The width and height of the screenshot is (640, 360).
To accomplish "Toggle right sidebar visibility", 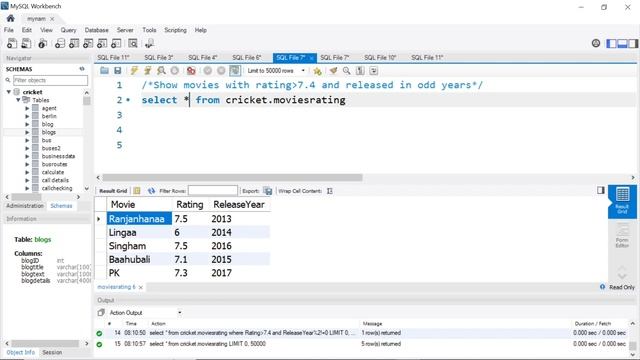I will (x=633, y=43).
